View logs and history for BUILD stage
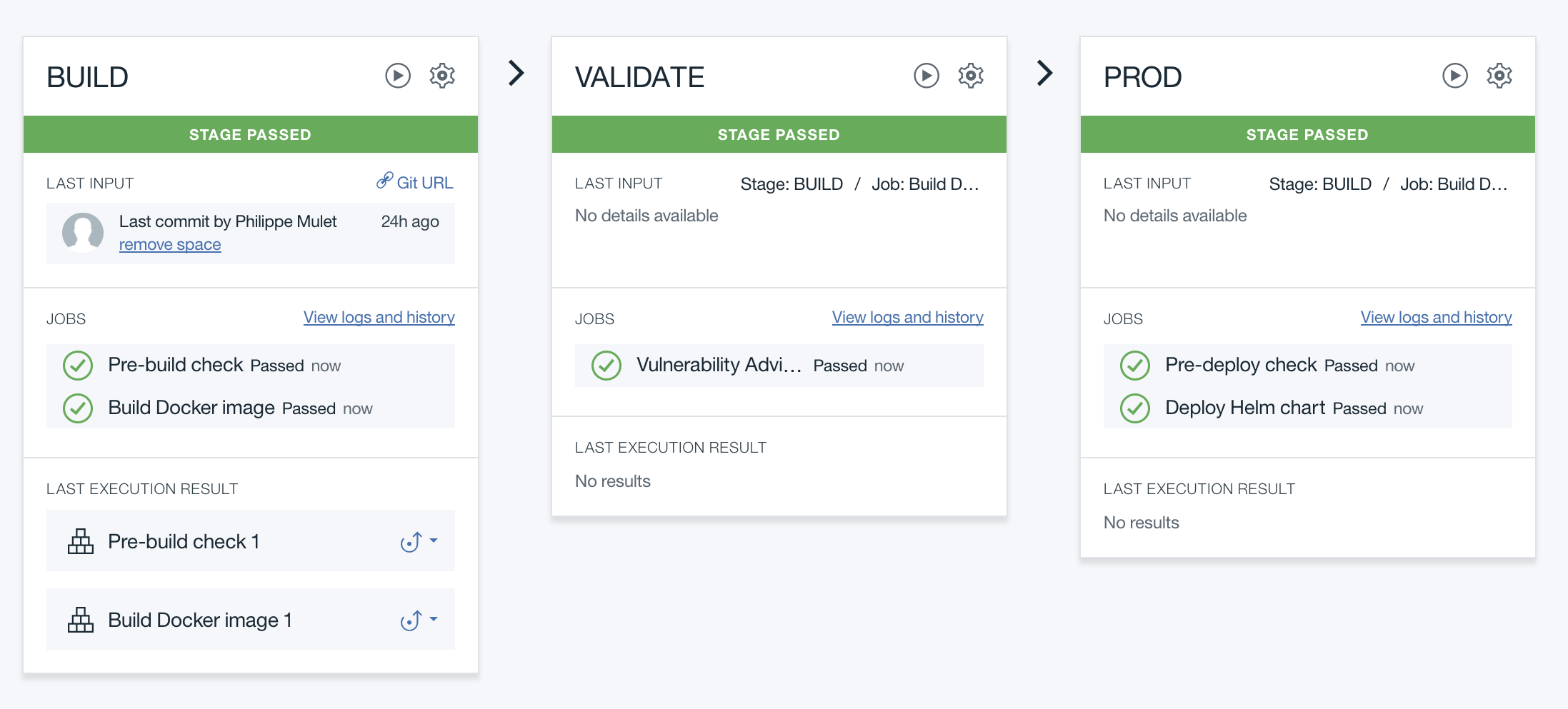The width and height of the screenshot is (1568, 709). tap(379, 318)
